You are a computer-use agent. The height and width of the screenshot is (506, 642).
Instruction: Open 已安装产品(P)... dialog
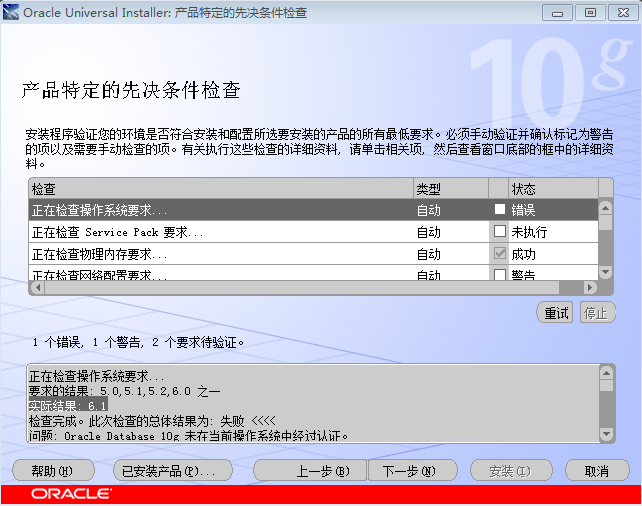point(173,470)
